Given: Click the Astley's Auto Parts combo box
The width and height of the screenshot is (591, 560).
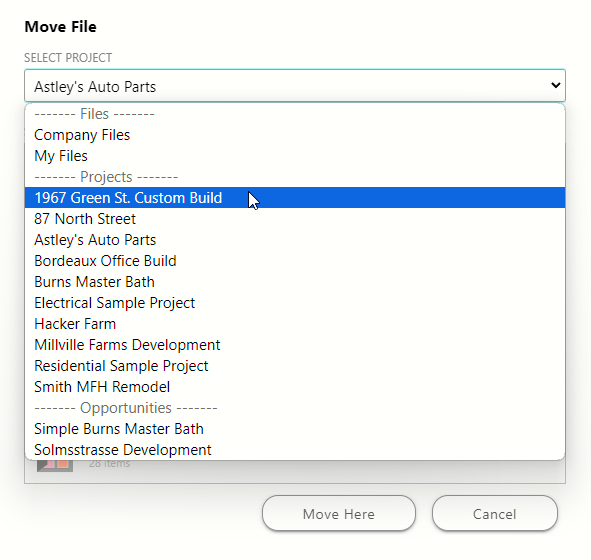Looking at the screenshot, I should tap(295, 86).
